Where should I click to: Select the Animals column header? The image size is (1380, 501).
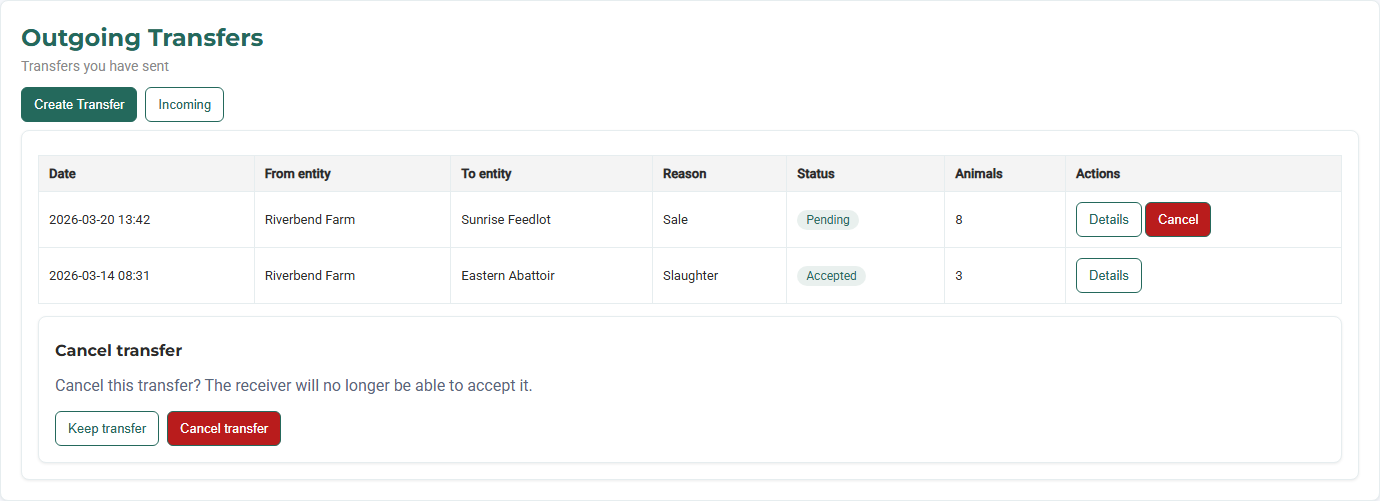click(x=979, y=174)
